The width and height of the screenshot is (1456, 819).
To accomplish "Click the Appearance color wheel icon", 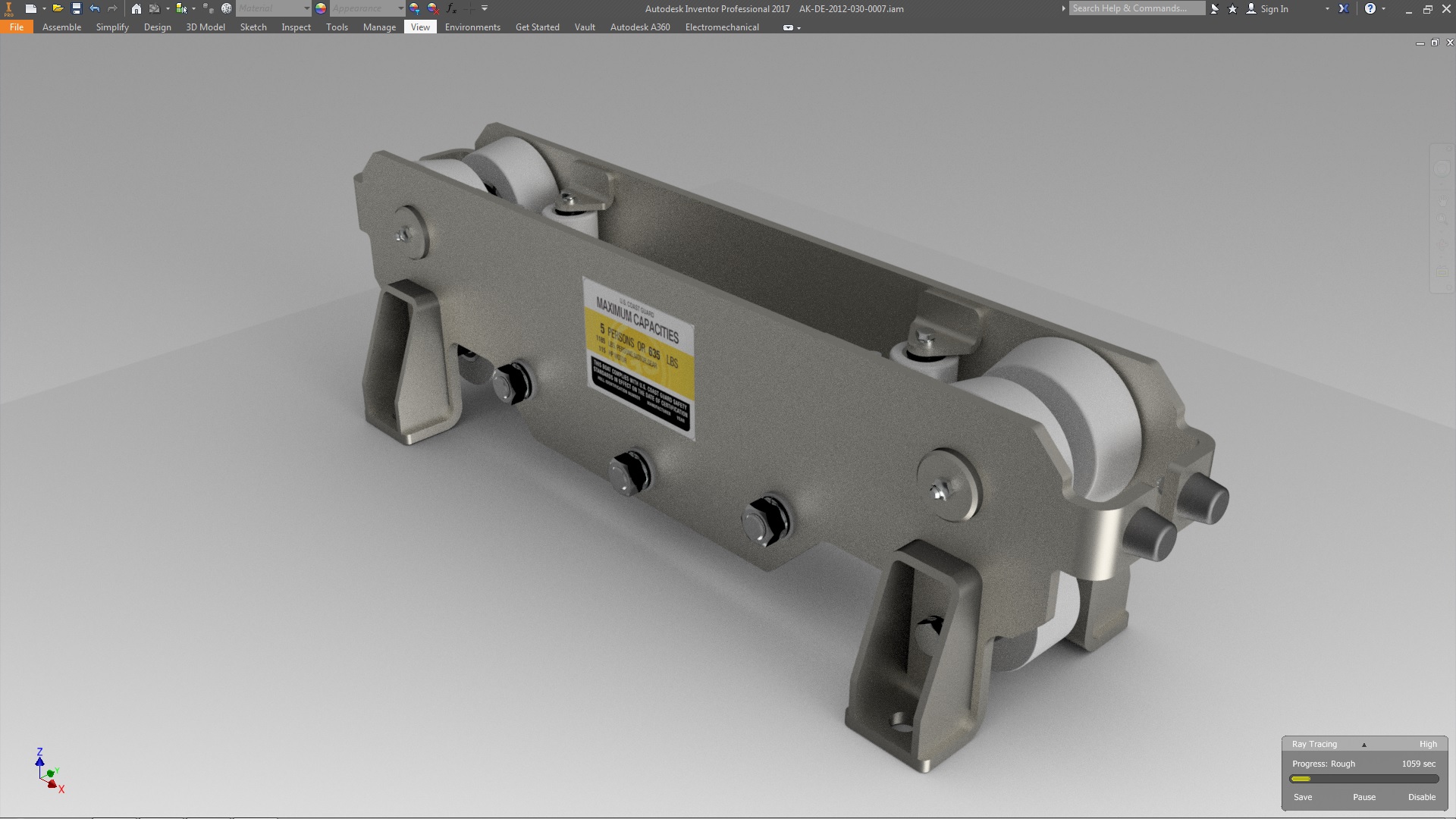I will (321, 8).
